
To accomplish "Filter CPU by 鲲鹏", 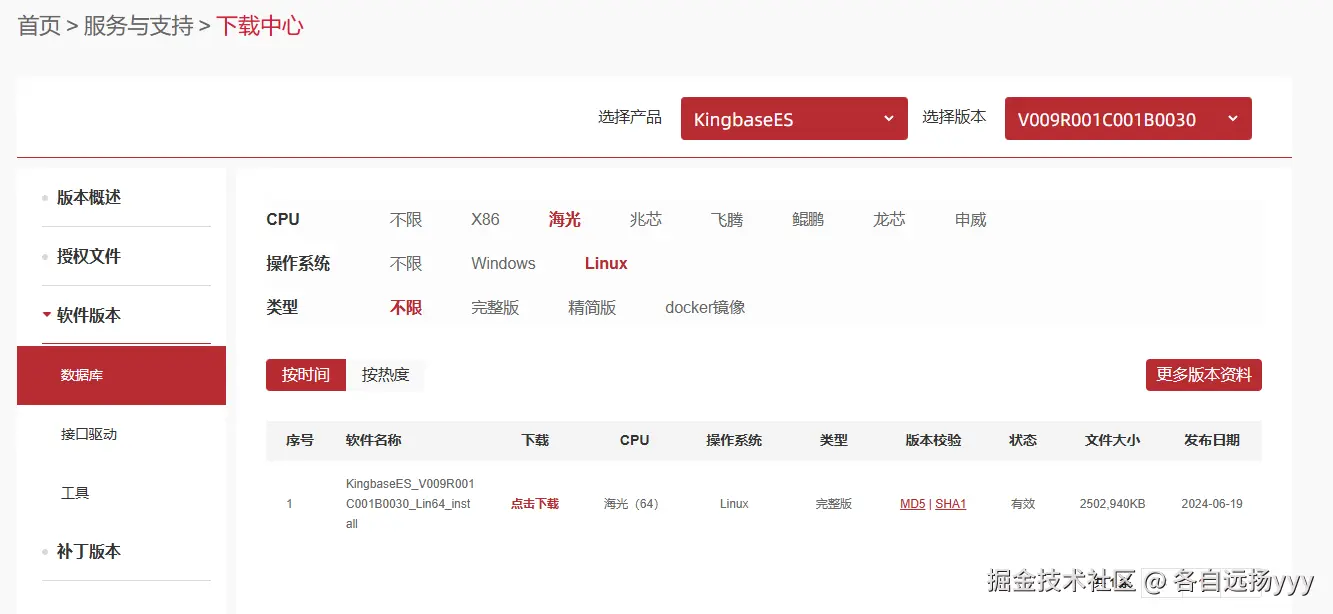I will [808, 220].
